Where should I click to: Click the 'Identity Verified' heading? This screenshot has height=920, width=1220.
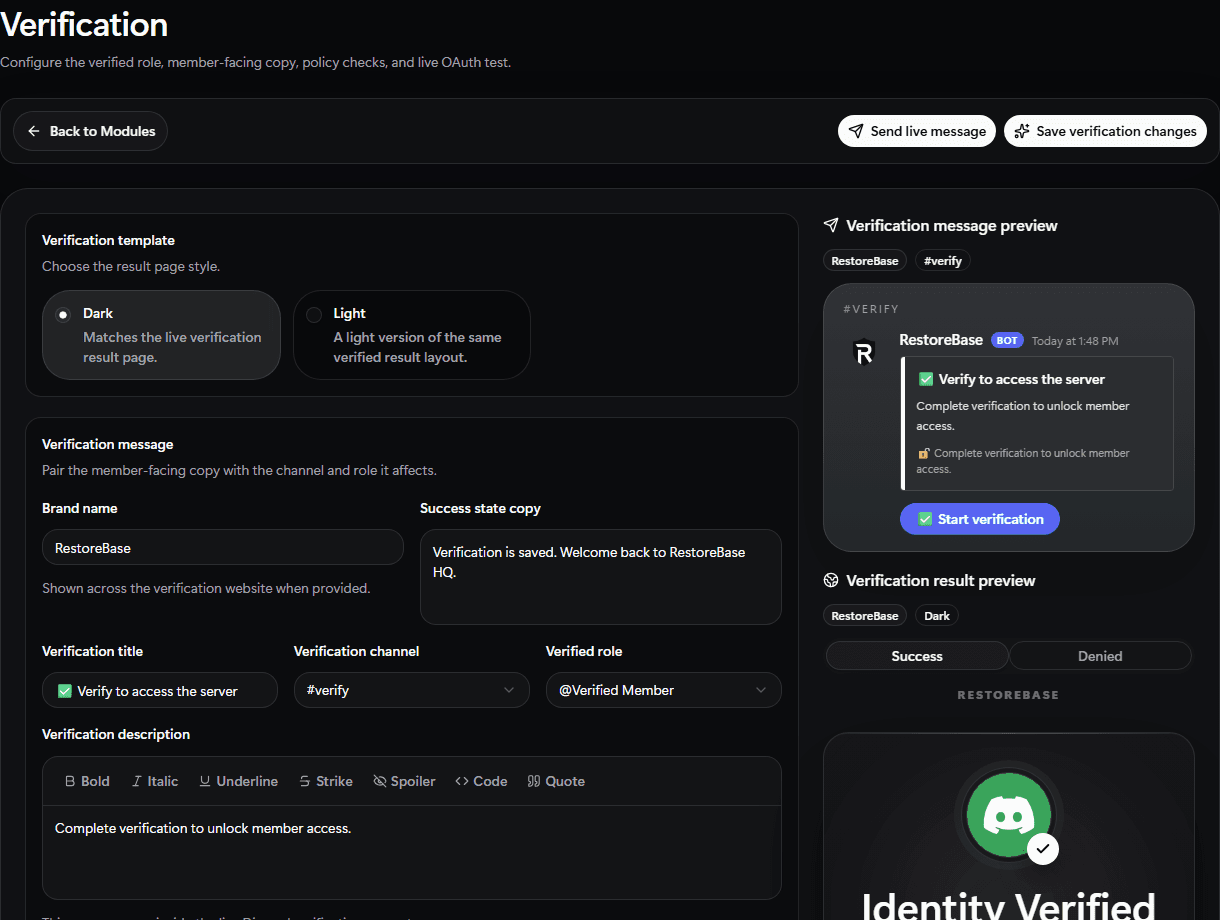point(1008,907)
